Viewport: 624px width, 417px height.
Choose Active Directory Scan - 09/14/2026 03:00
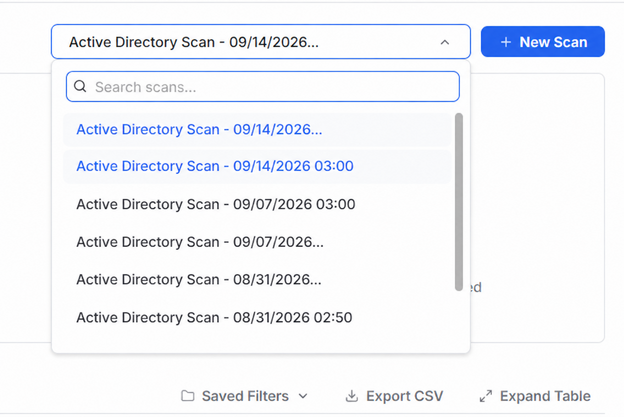pos(257,166)
